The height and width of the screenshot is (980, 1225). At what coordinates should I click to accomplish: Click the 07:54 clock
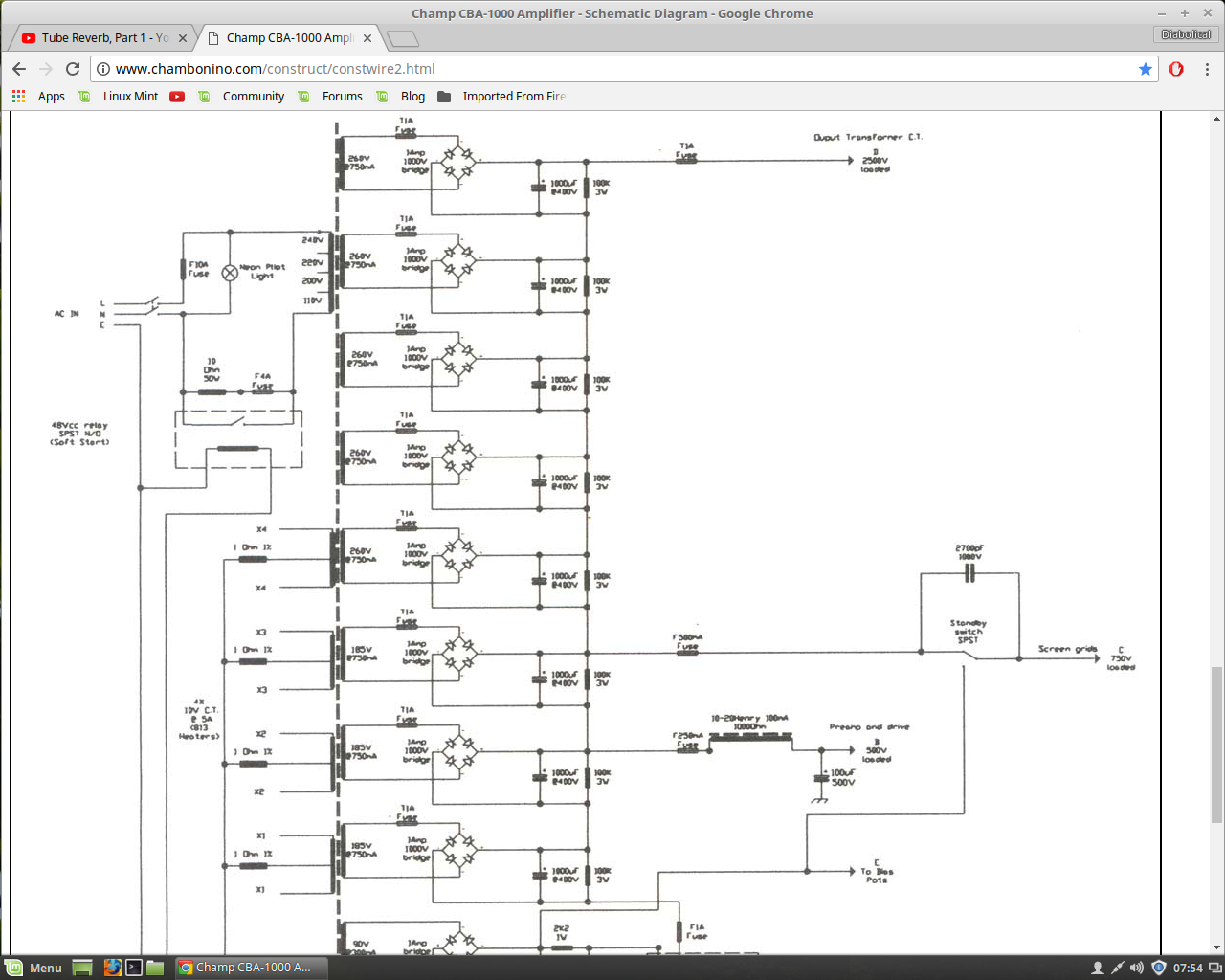tap(1188, 968)
